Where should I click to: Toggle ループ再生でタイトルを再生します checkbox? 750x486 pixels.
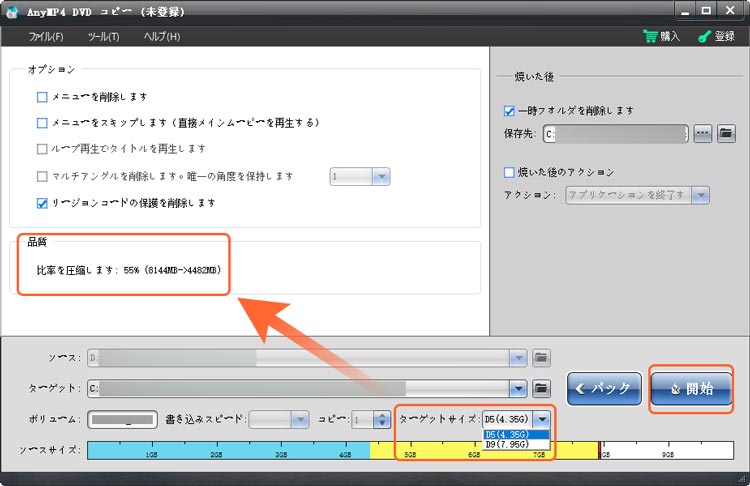point(42,149)
